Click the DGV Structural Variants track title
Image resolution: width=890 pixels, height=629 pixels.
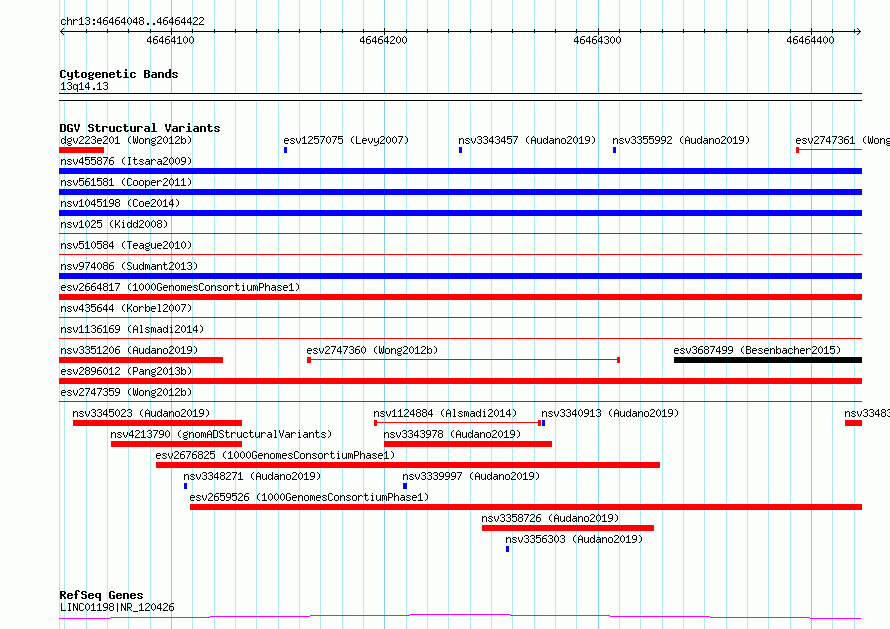click(140, 128)
